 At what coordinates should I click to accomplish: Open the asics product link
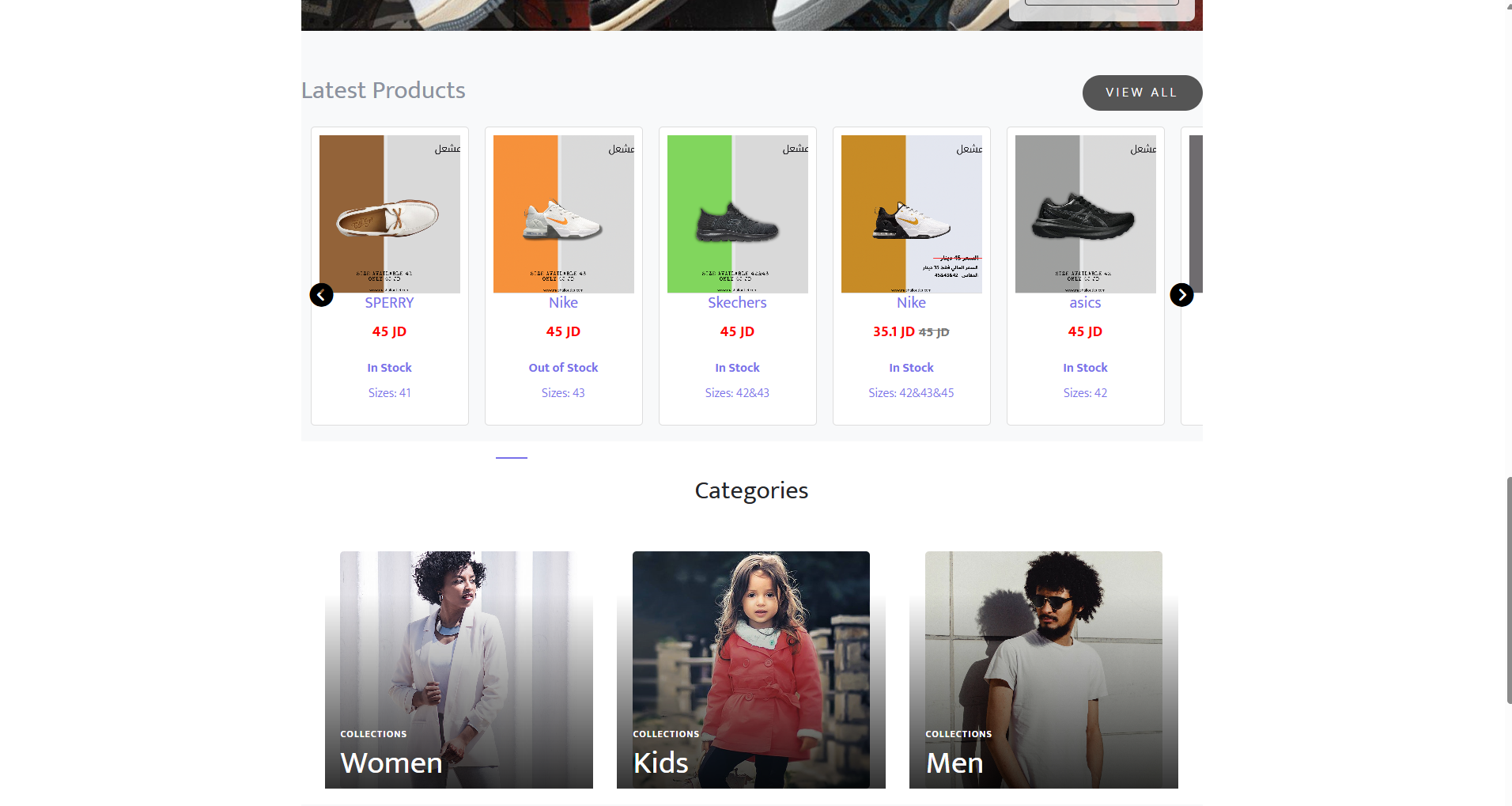tap(1085, 303)
